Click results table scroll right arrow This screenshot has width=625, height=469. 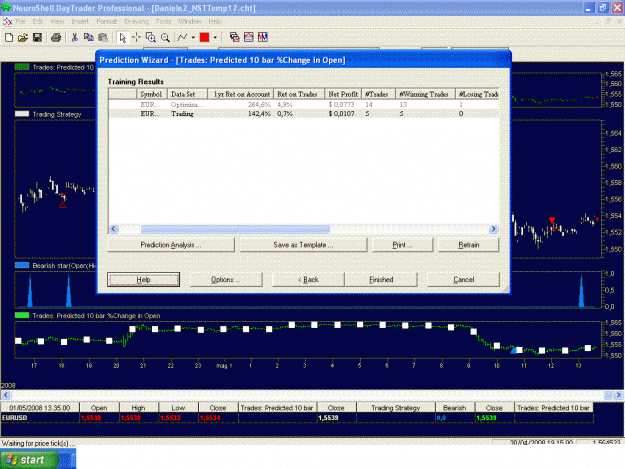[x=493, y=229]
